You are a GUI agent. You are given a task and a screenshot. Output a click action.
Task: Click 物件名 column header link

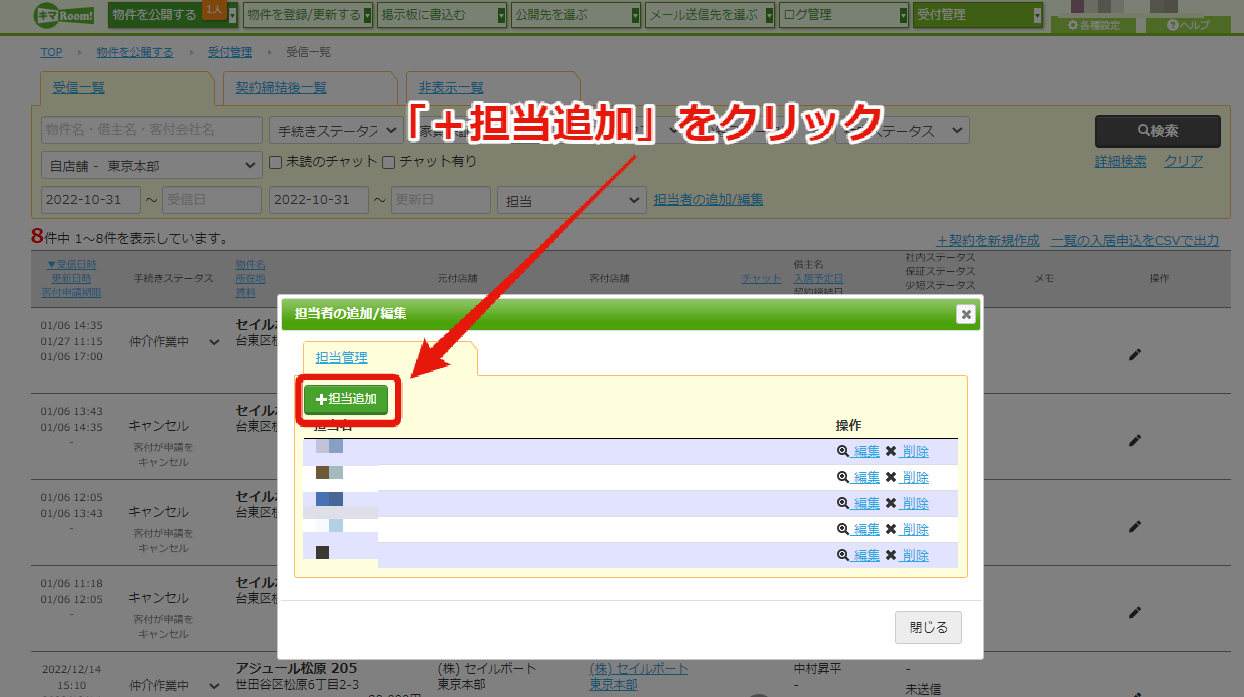point(250,265)
